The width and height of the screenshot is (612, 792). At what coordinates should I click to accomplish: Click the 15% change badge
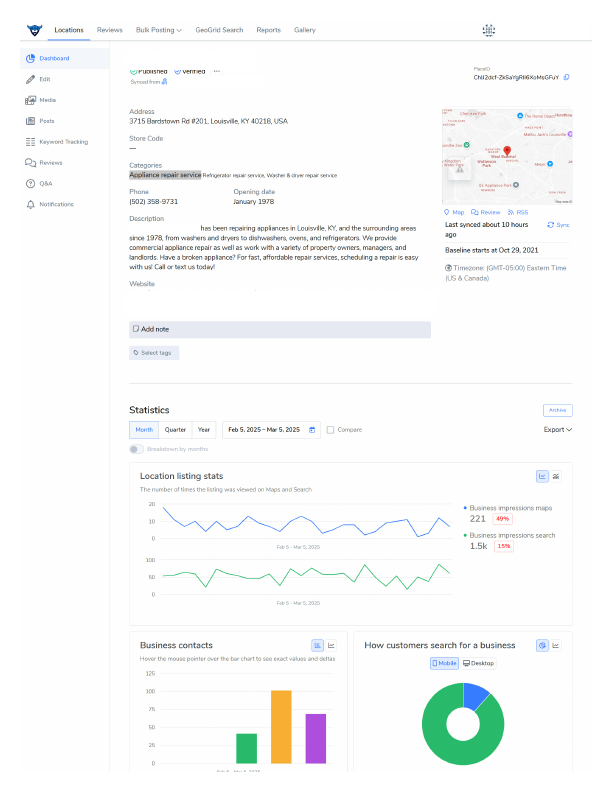[x=503, y=546]
